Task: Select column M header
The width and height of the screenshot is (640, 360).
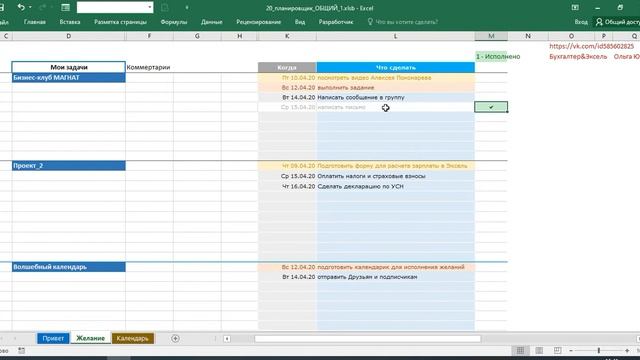Action: pyautogui.click(x=491, y=36)
